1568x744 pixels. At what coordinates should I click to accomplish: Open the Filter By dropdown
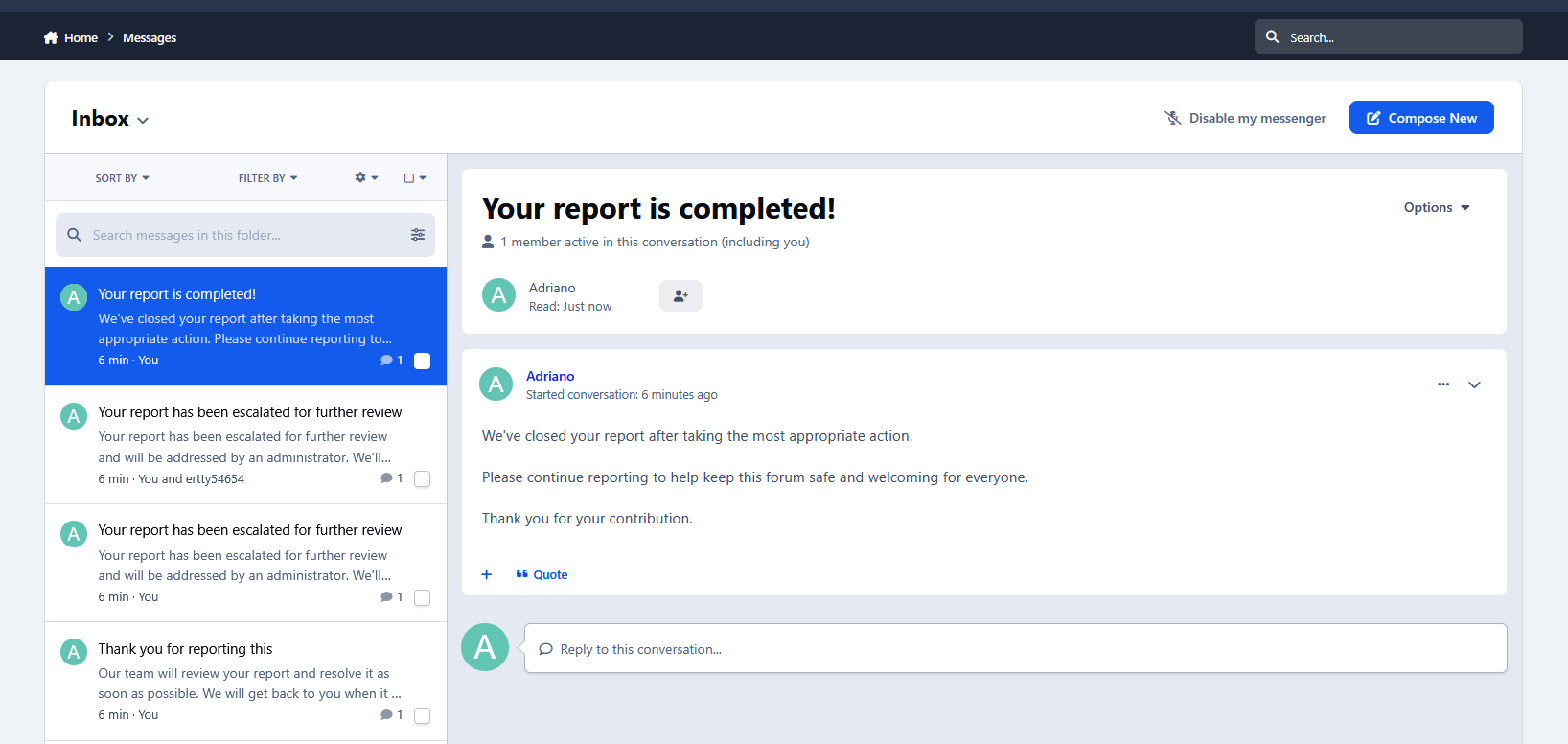267,178
